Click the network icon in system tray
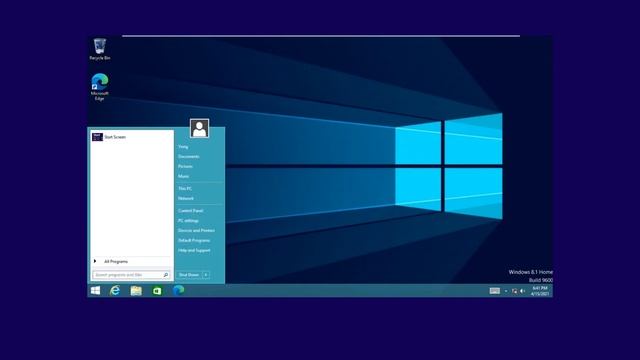Image resolution: width=640 pixels, height=360 pixels. pyautogui.click(x=514, y=291)
